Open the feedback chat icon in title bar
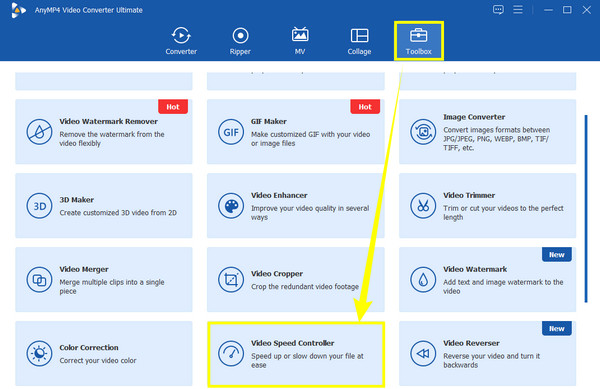 click(x=498, y=10)
